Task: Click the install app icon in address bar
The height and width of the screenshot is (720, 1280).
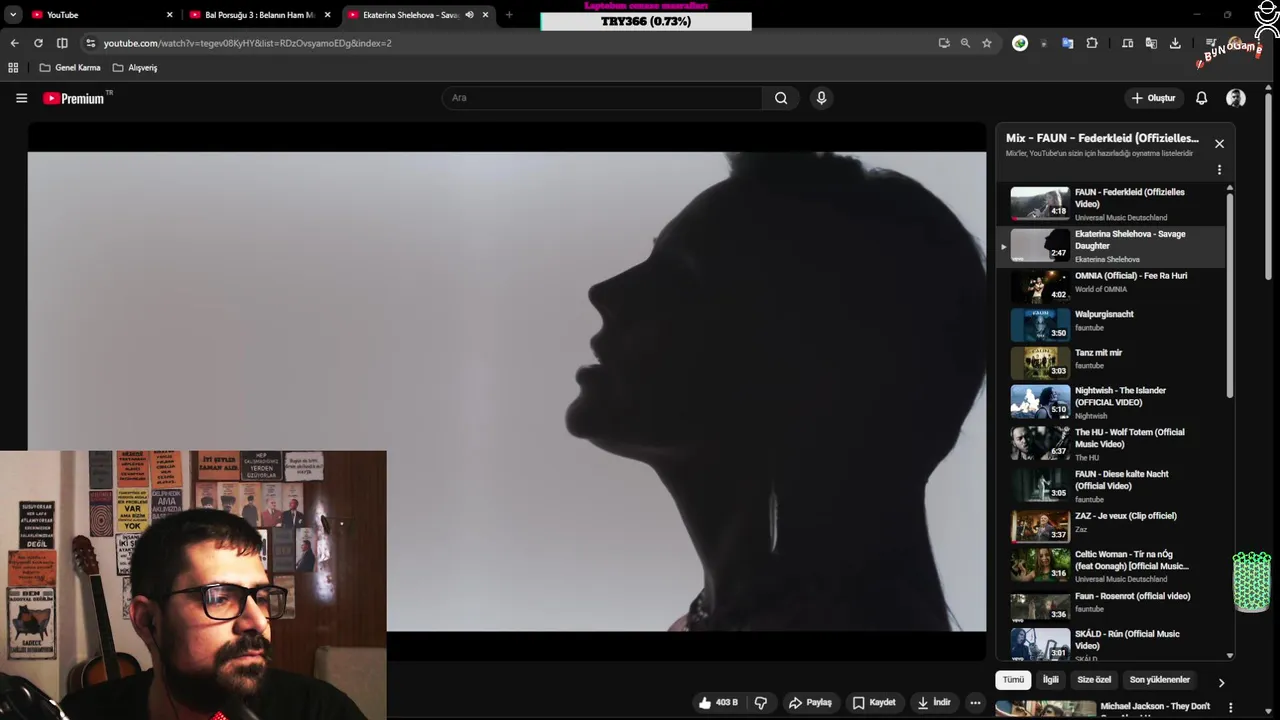Action: coord(944,43)
